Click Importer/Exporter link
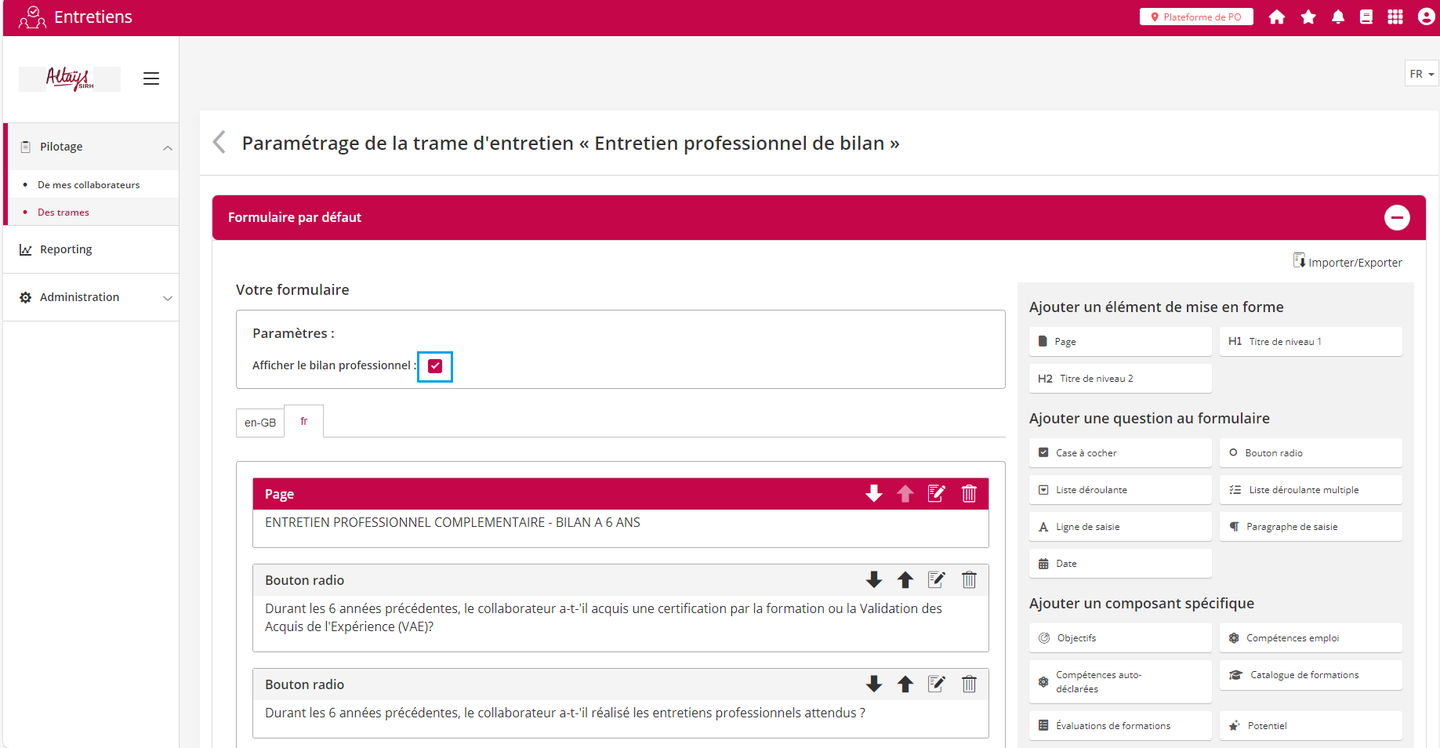 tap(1347, 262)
